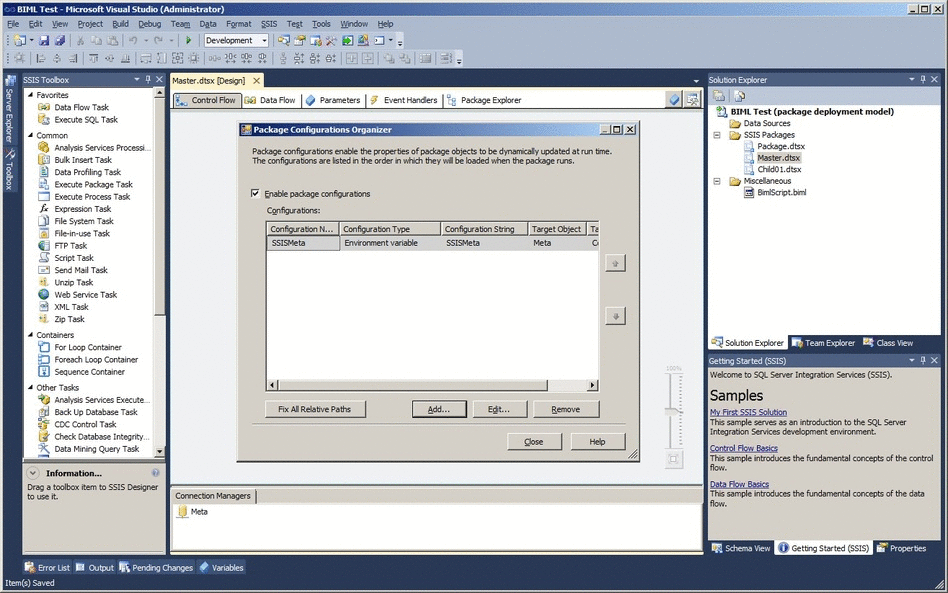Open the Data Flow Basics link
Viewport: 948px width, 593px height.
click(x=739, y=484)
